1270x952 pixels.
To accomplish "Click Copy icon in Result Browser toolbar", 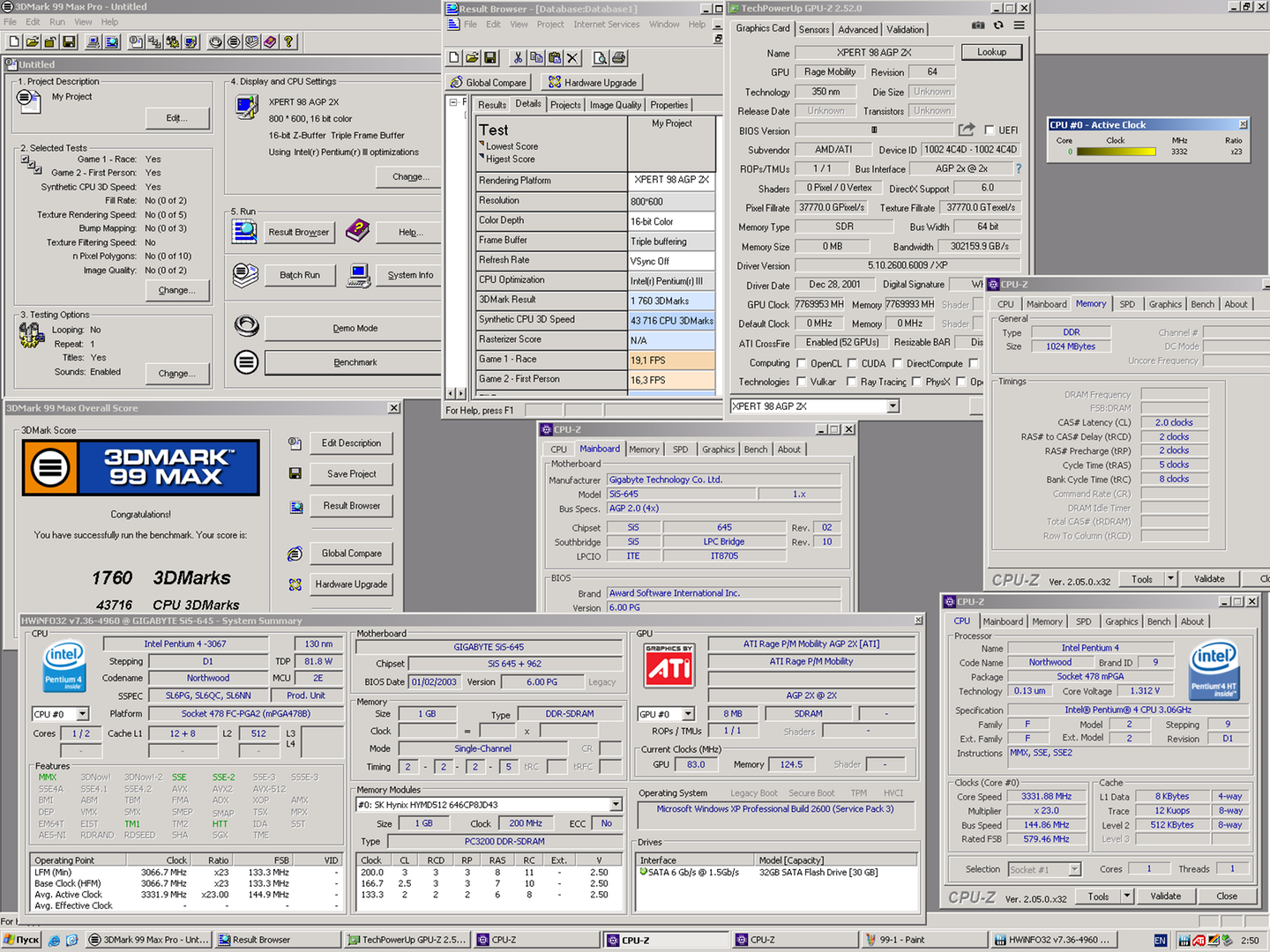I will 536,58.
